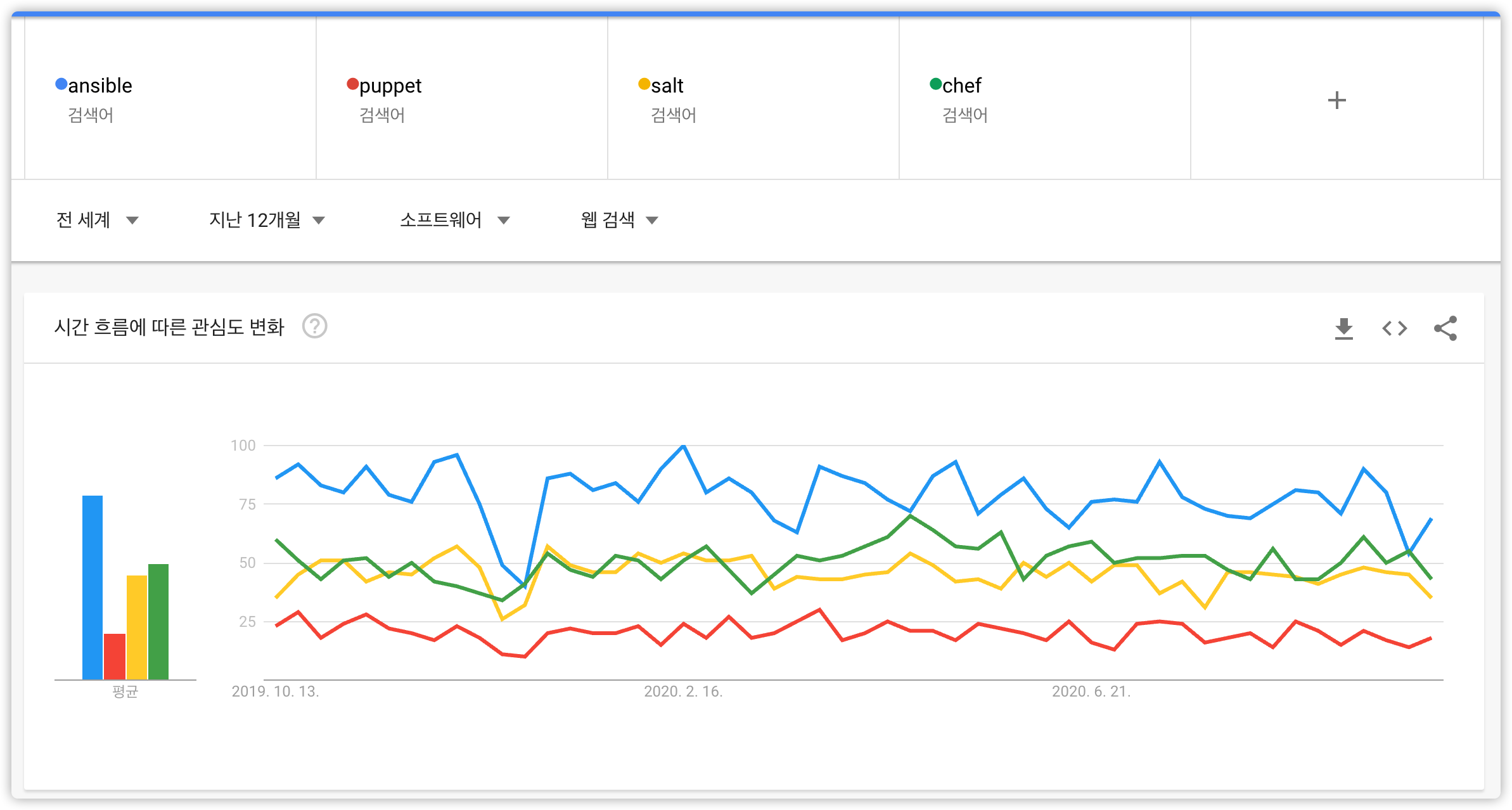Open the 지난 12개월 time range dropdown
Viewport: 1512px width, 810px height.
267,220
